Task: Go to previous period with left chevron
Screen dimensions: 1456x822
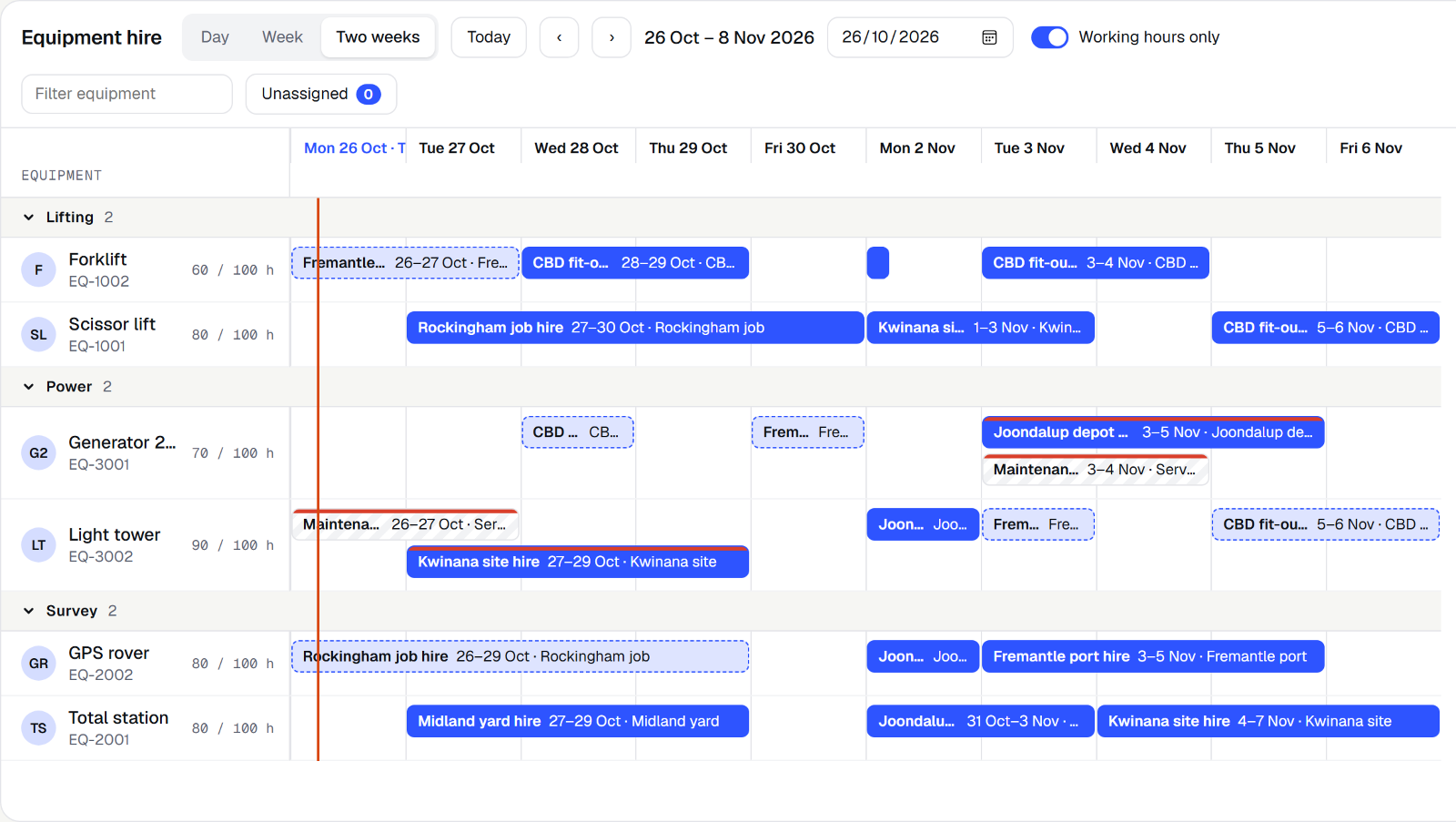Action: point(559,37)
